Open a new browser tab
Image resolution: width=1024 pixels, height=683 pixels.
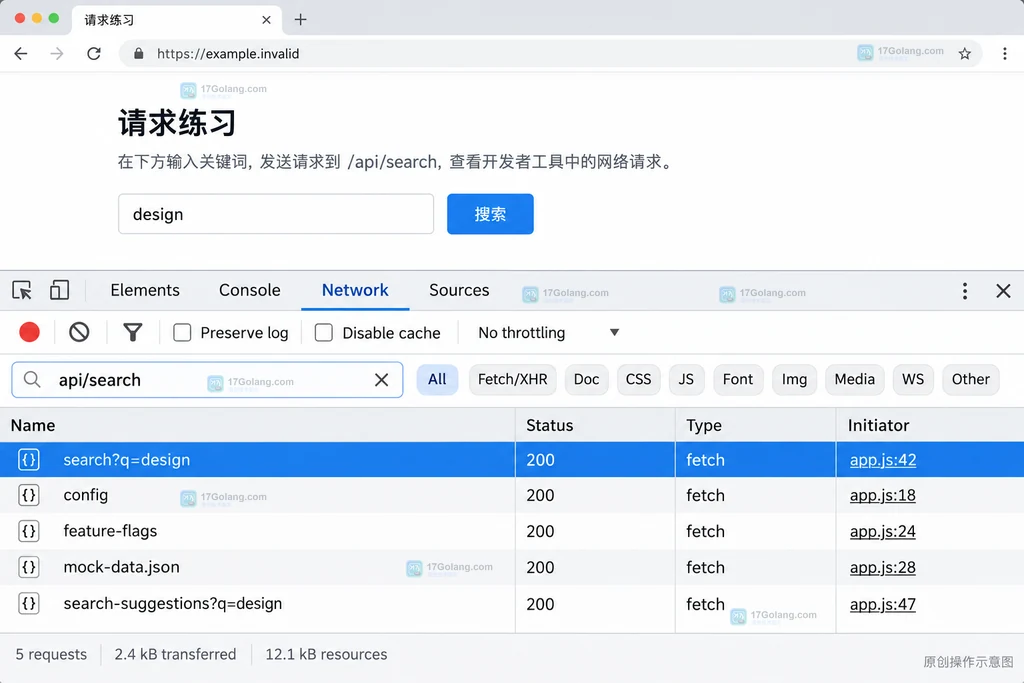pos(300,20)
